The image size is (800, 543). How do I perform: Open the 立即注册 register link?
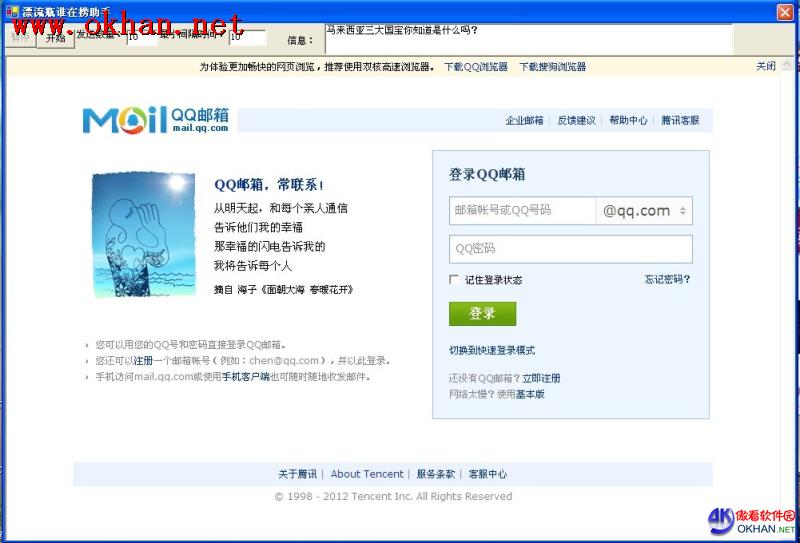[541, 378]
